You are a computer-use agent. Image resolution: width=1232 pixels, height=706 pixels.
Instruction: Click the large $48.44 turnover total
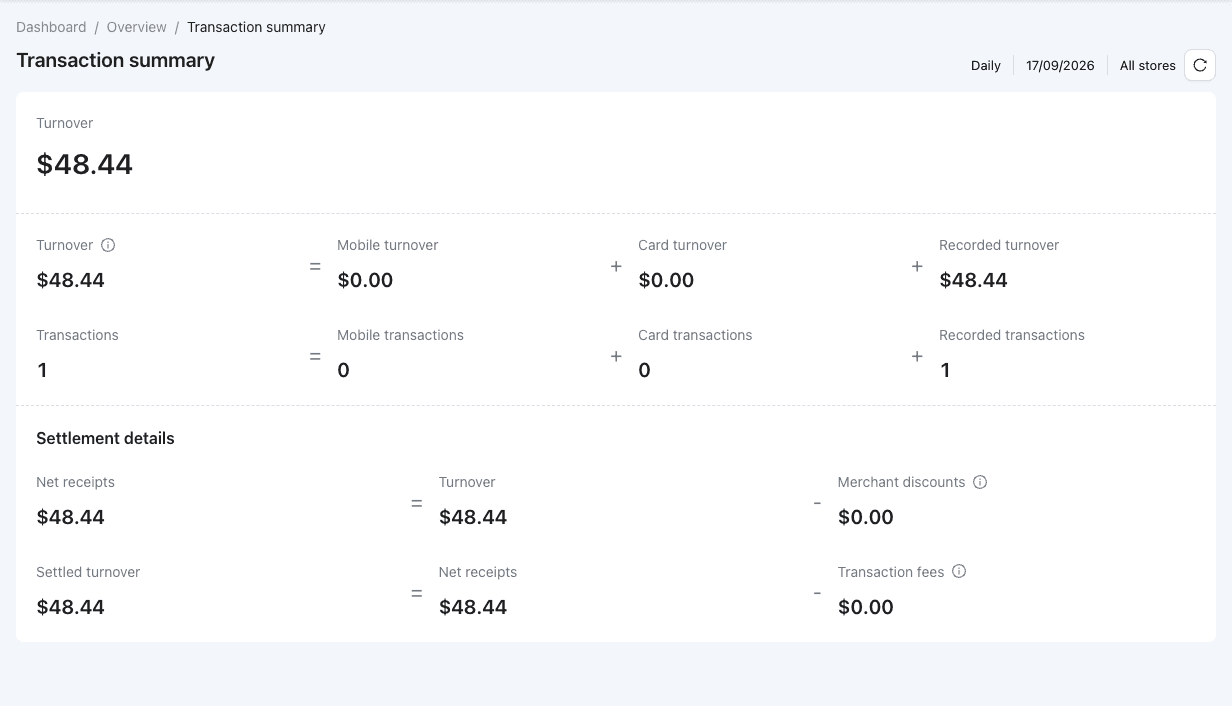(85, 164)
